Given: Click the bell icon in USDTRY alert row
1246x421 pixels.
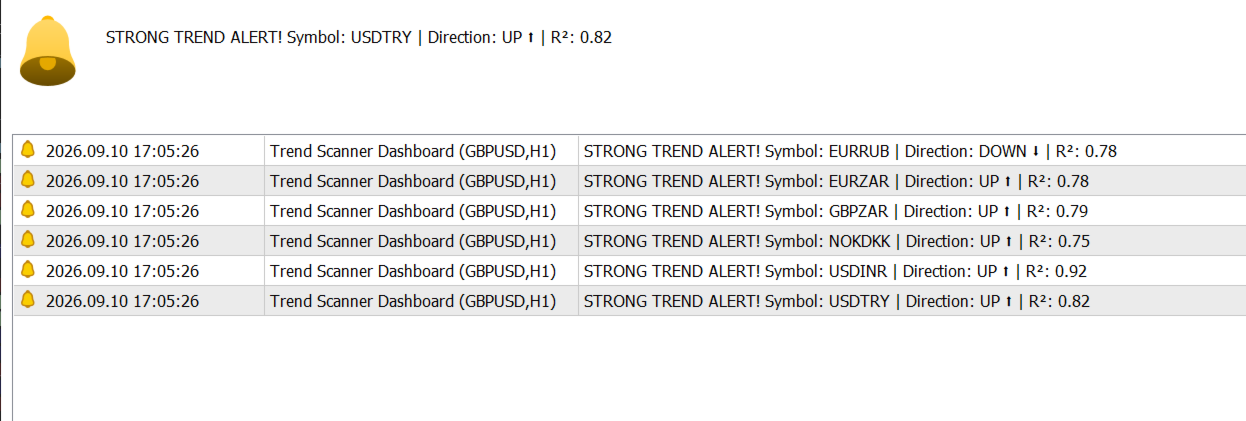Looking at the screenshot, I should pyautogui.click(x=28, y=300).
